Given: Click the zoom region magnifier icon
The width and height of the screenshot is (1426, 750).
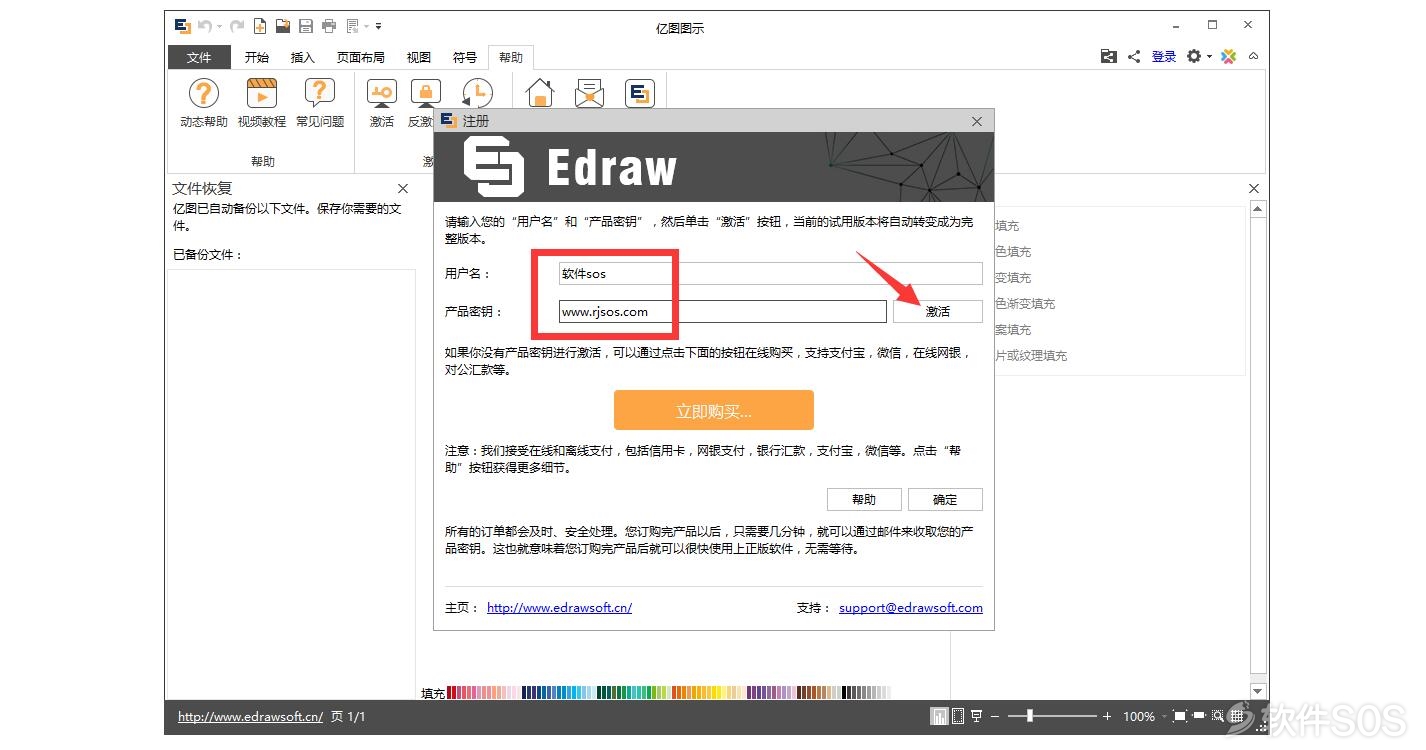Looking at the screenshot, I should pyautogui.click(x=1218, y=716).
